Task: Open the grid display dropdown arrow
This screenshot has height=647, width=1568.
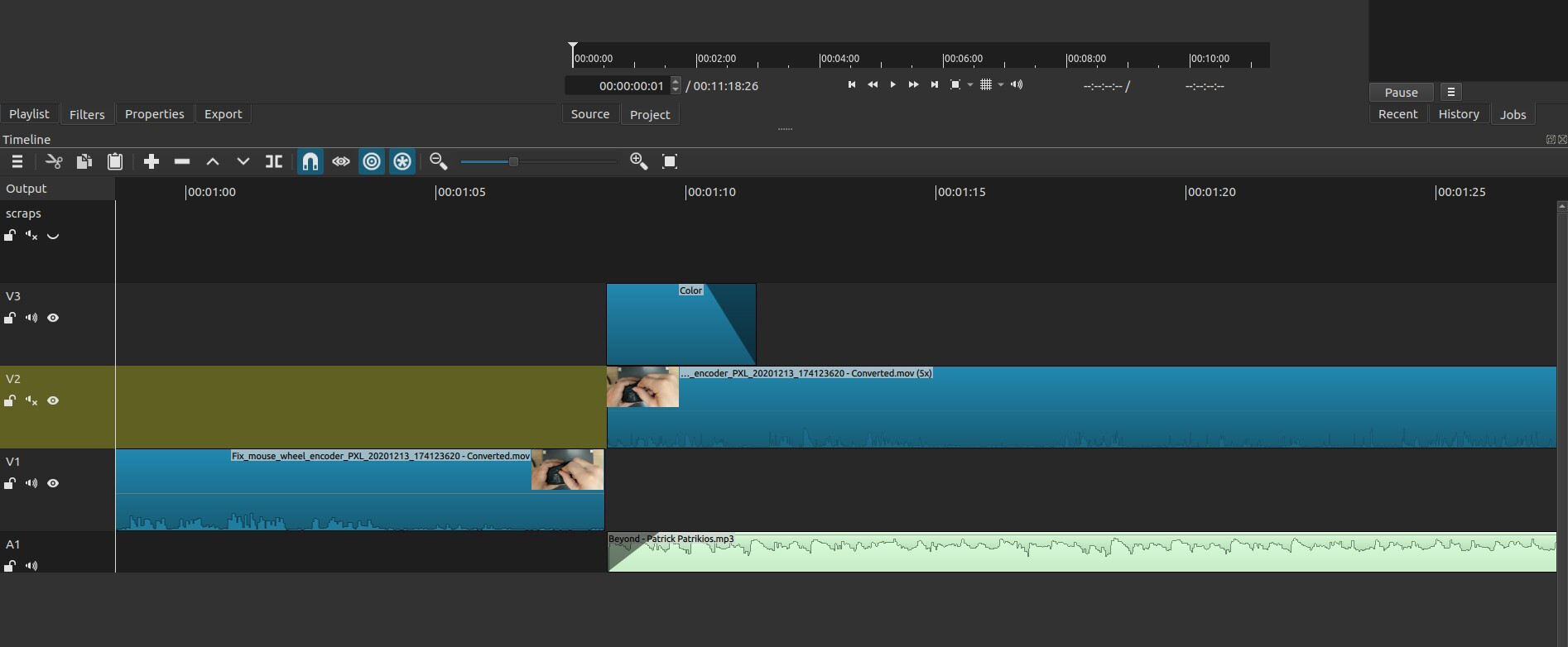Action: 1001,84
